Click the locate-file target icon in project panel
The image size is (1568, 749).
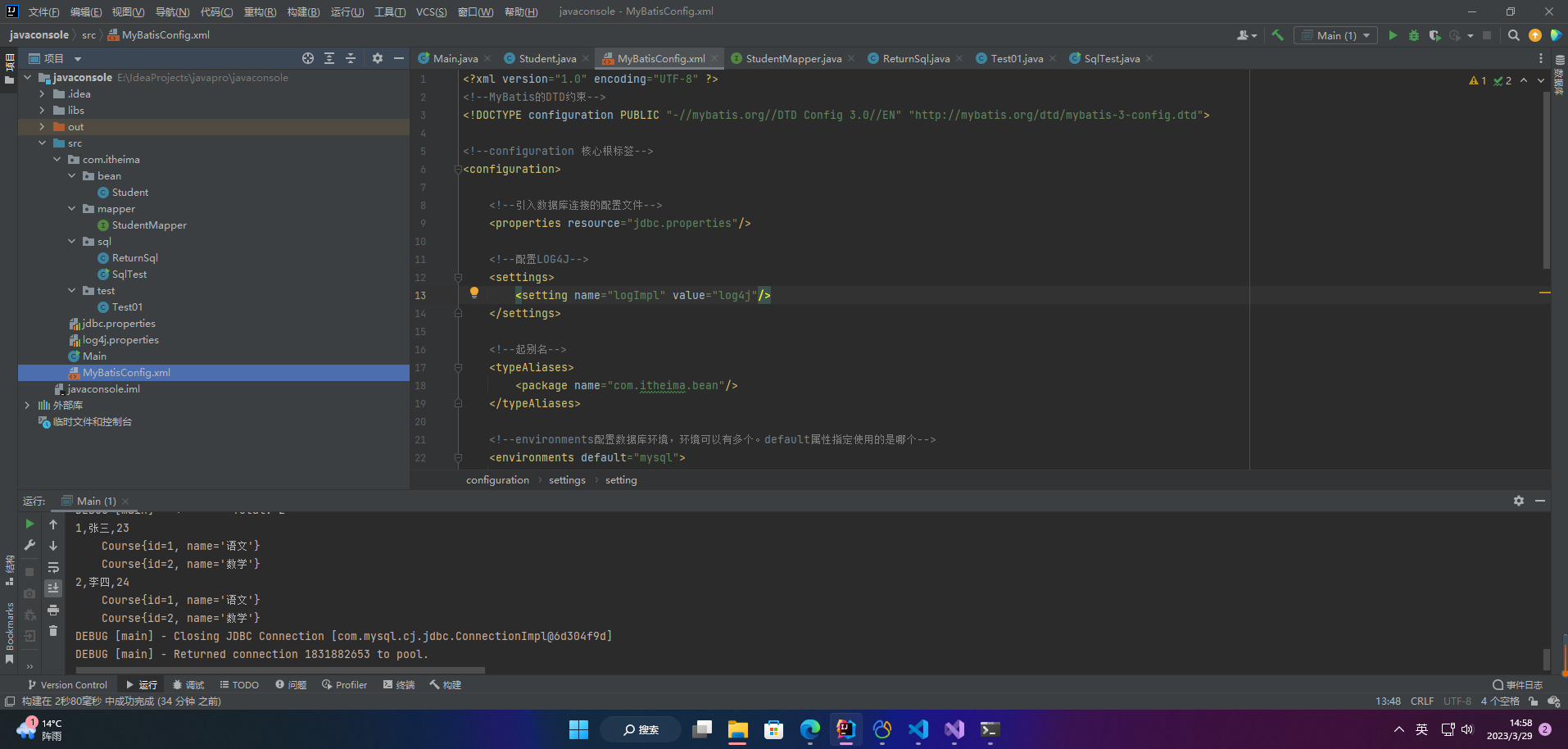(x=308, y=58)
